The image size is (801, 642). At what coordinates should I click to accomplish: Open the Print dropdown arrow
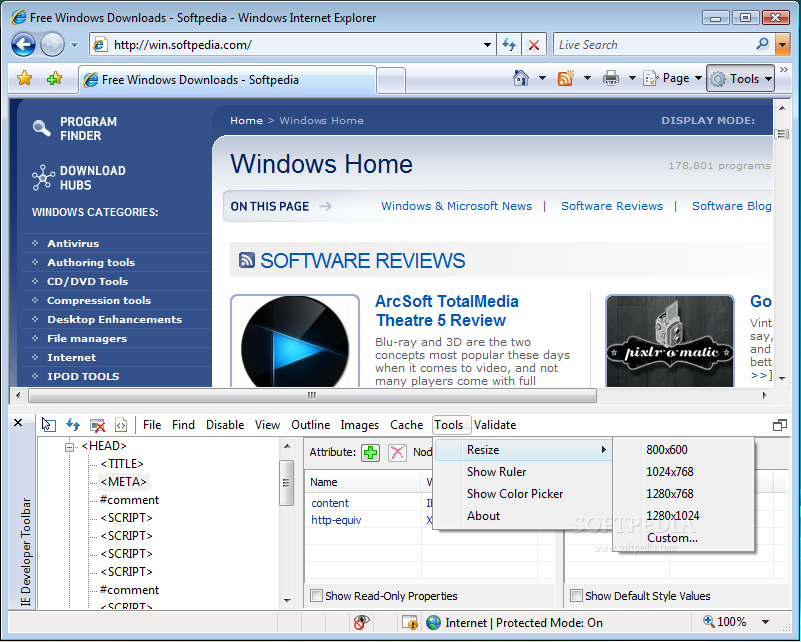click(632, 78)
